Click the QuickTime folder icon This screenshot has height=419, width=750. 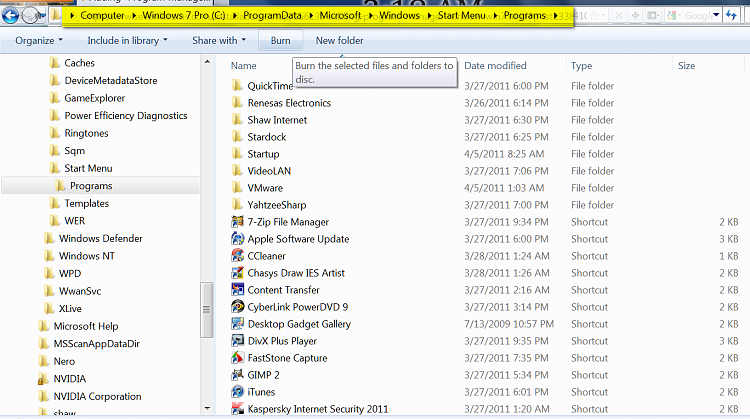click(x=237, y=86)
